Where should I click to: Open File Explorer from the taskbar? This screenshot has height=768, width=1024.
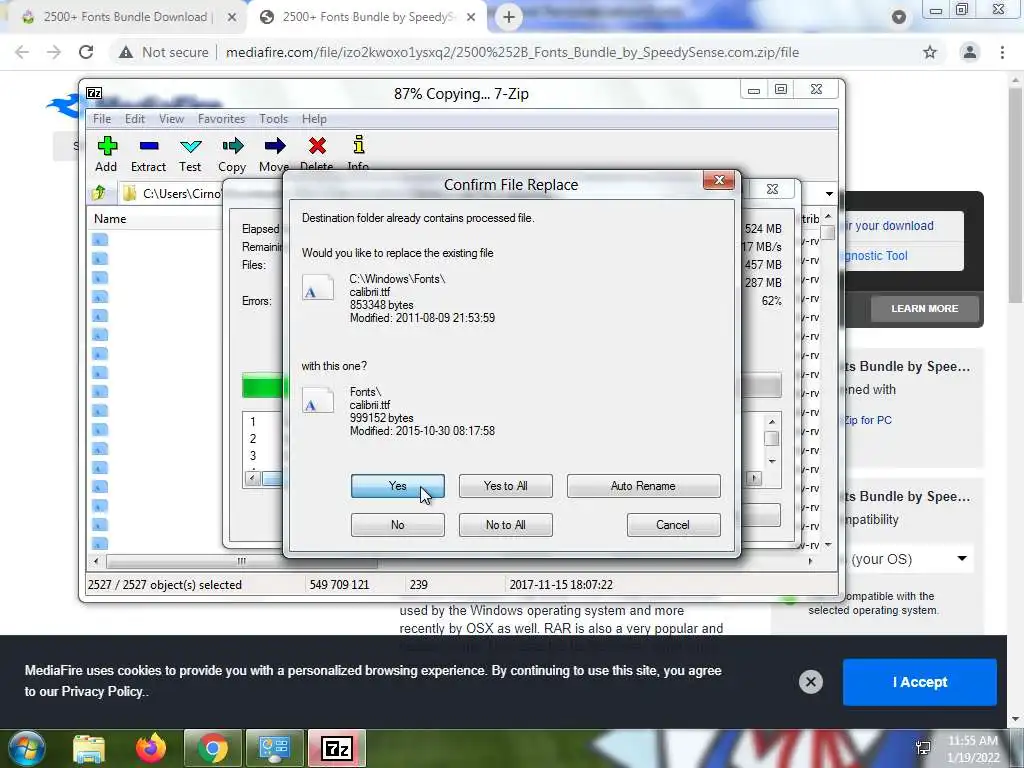coord(89,748)
